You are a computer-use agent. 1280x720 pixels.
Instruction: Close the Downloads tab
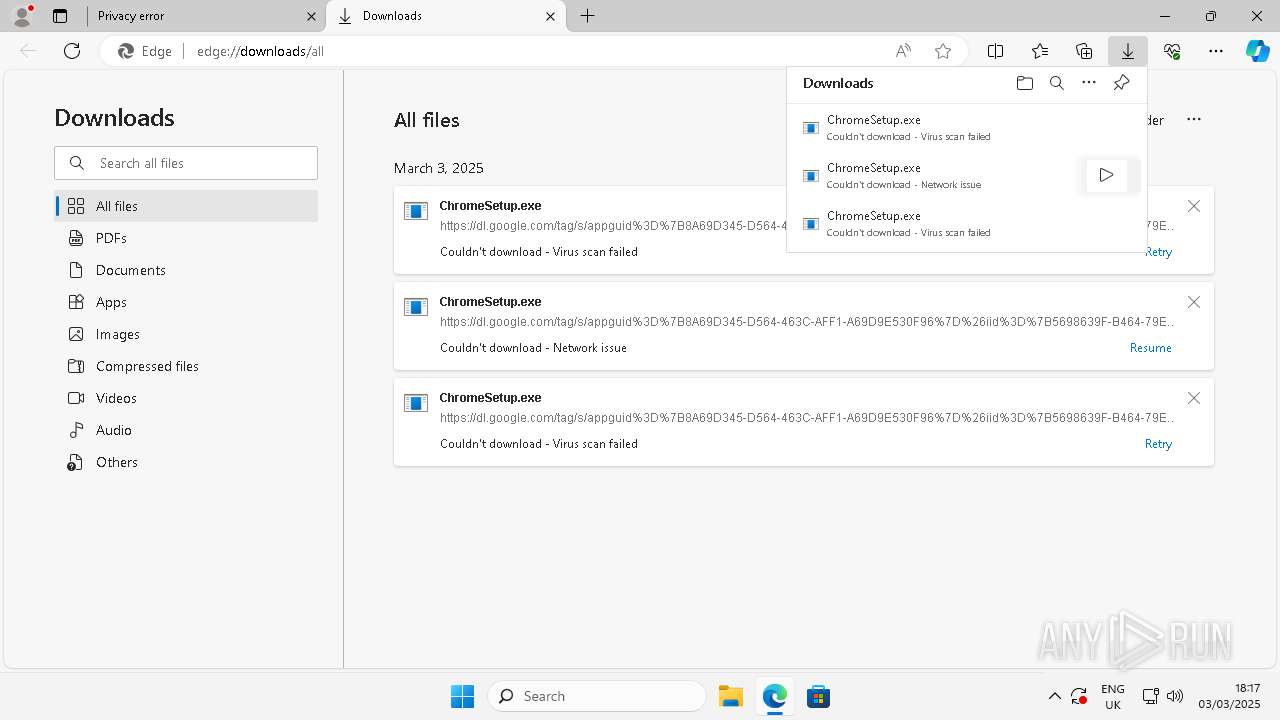(x=550, y=16)
